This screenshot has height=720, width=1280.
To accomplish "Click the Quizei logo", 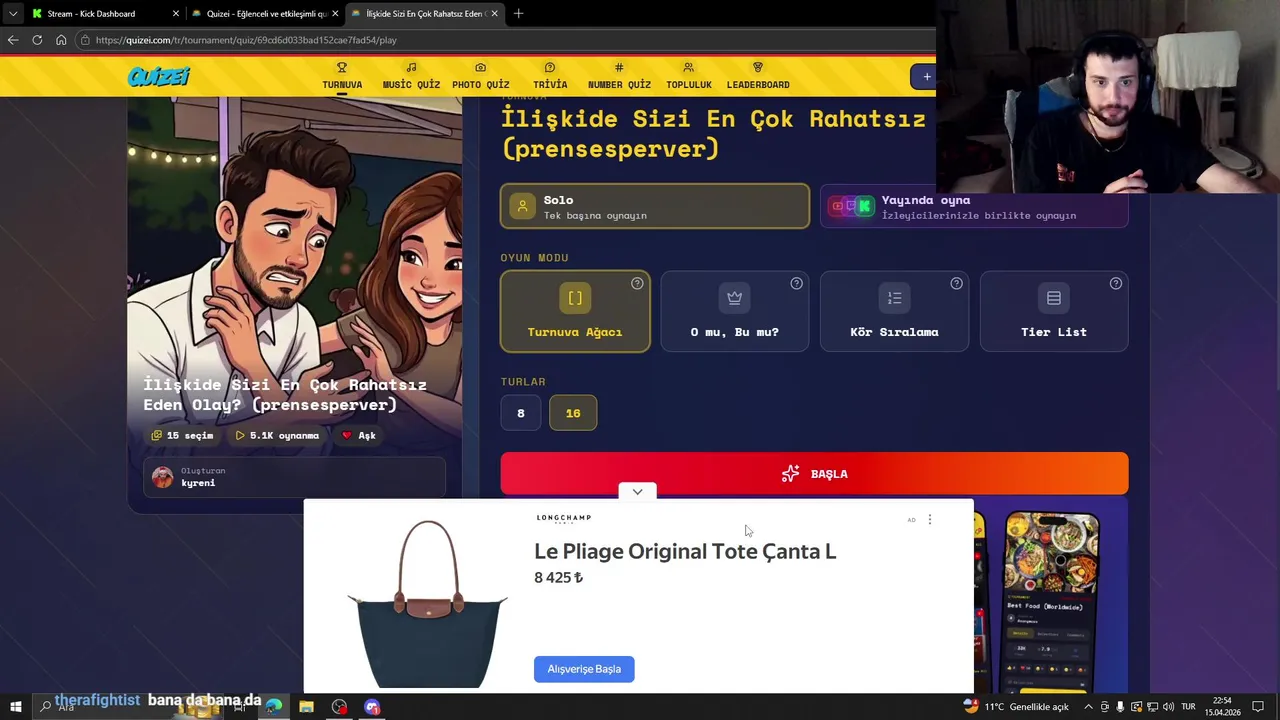I will pyautogui.click(x=158, y=77).
